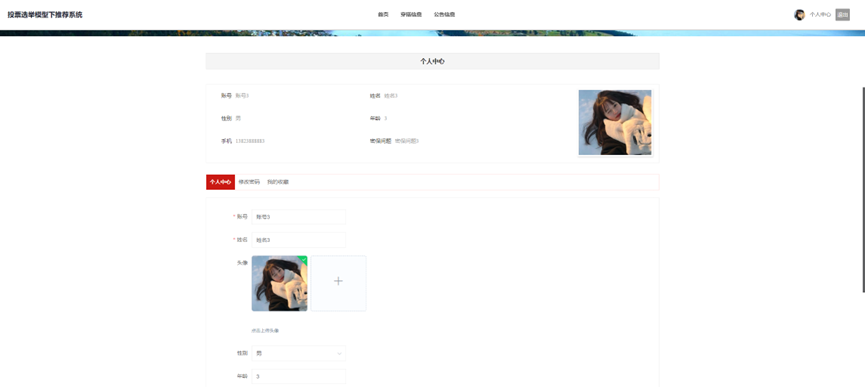
Task: Click the green checkmark on uploaded avatar
Action: [303, 259]
